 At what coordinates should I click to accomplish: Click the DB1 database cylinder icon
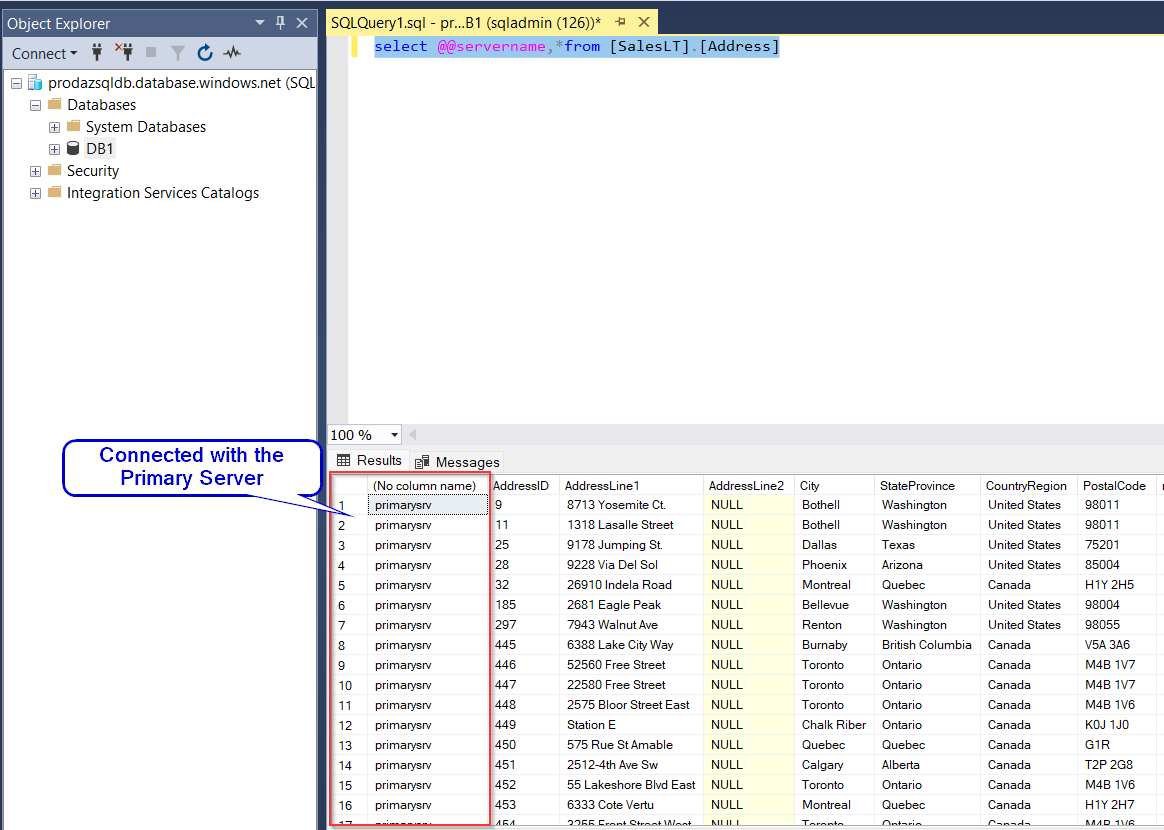click(73, 148)
